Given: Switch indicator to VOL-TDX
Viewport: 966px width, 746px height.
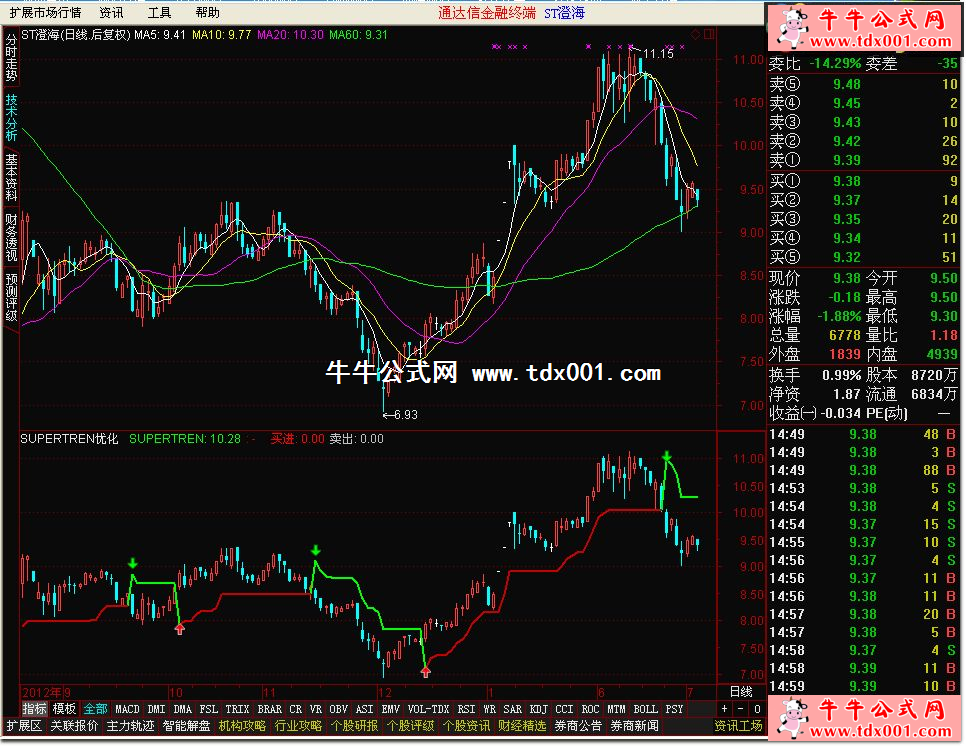Looking at the screenshot, I should (x=428, y=709).
